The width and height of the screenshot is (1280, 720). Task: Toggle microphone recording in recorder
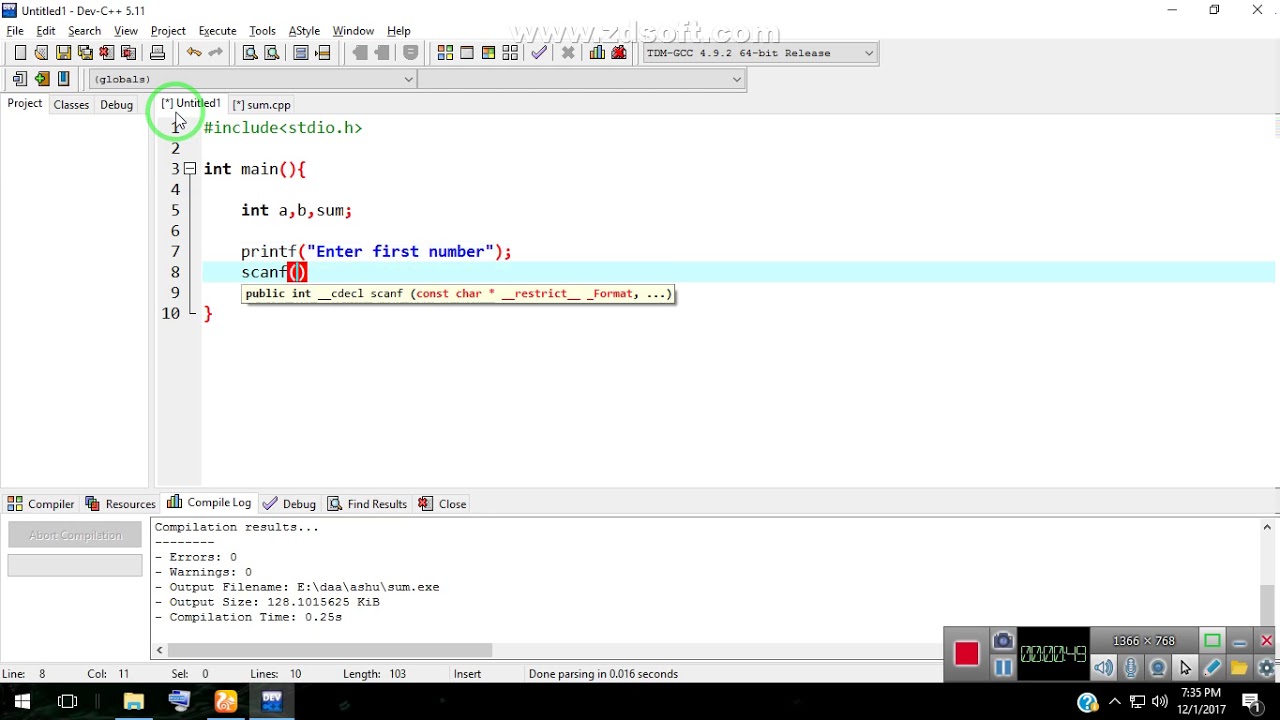tap(1131, 667)
